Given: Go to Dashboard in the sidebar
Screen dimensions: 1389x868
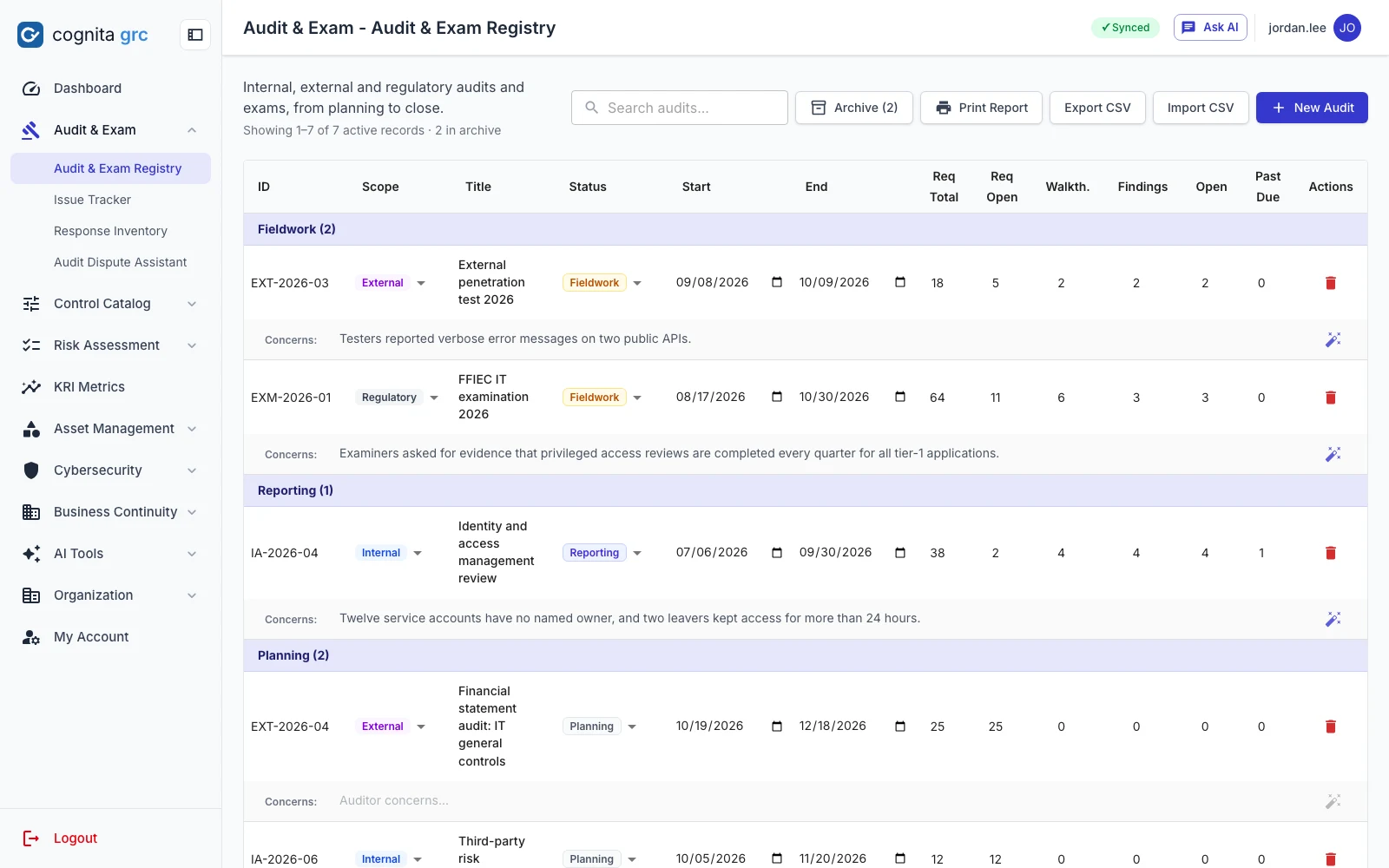Looking at the screenshot, I should [x=111, y=89].
